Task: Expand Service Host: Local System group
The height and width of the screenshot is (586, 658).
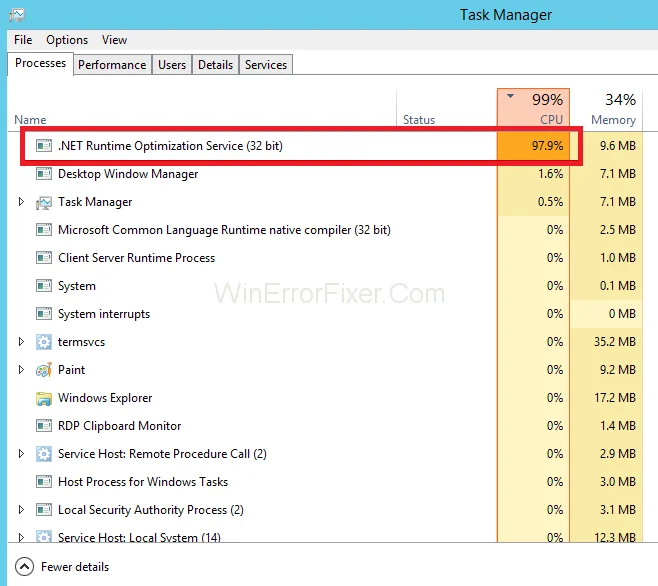Action: click(x=21, y=537)
